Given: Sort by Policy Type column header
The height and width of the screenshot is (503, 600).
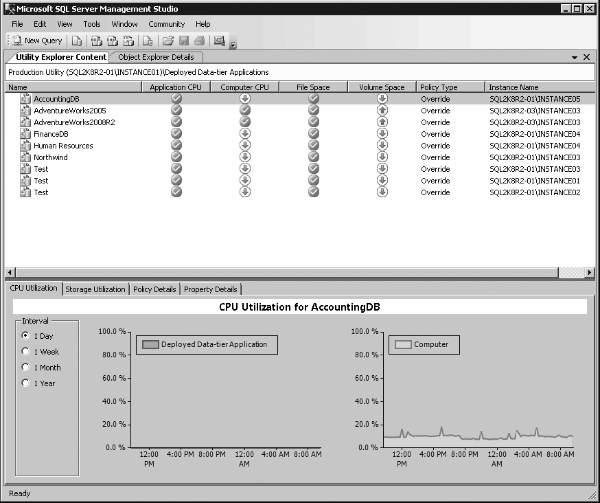Looking at the screenshot, I should (450, 87).
